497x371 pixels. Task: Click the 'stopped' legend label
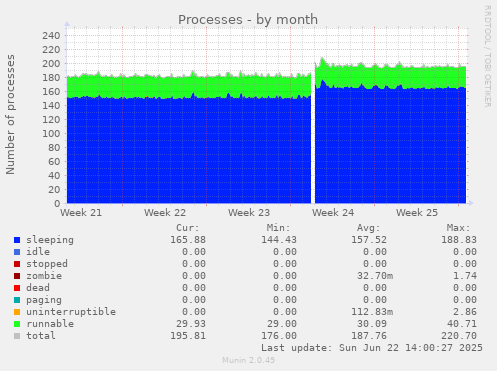click(x=47, y=264)
